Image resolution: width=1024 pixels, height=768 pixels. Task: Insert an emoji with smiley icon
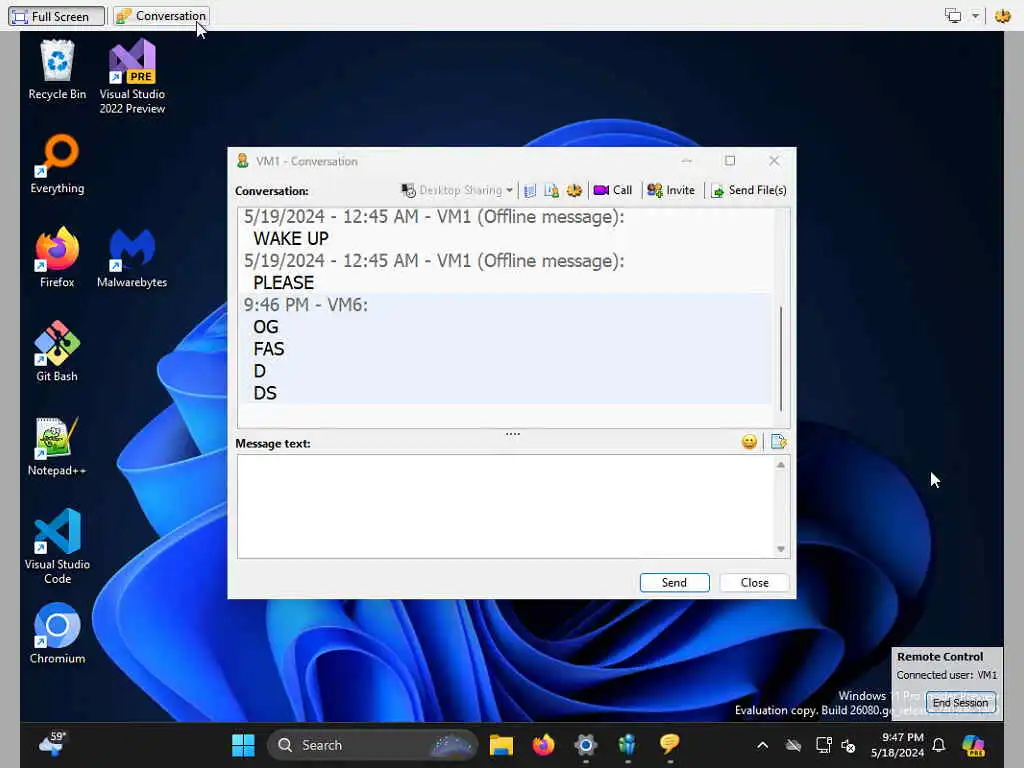(x=749, y=442)
